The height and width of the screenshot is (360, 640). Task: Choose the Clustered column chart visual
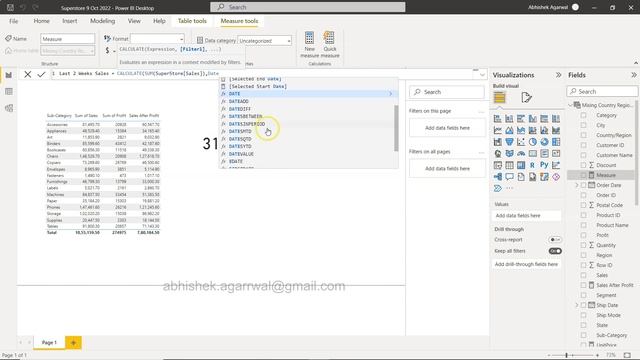pyautogui.click(x=533, y=119)
